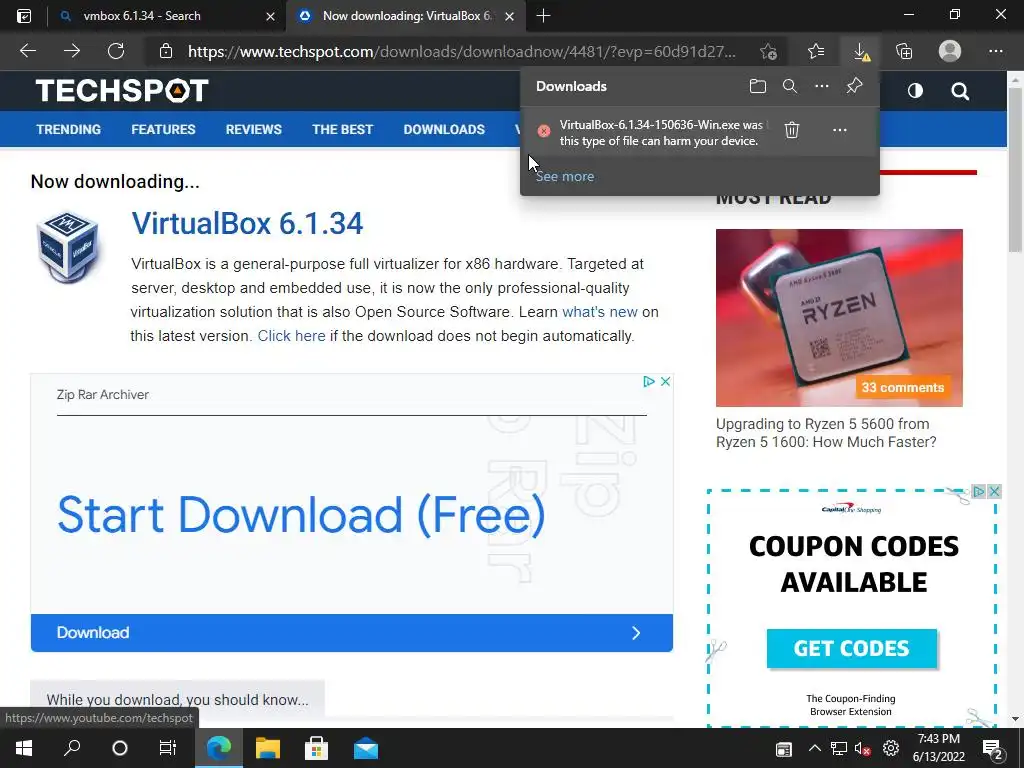Click the browser forward arrow

pos(72,51)
